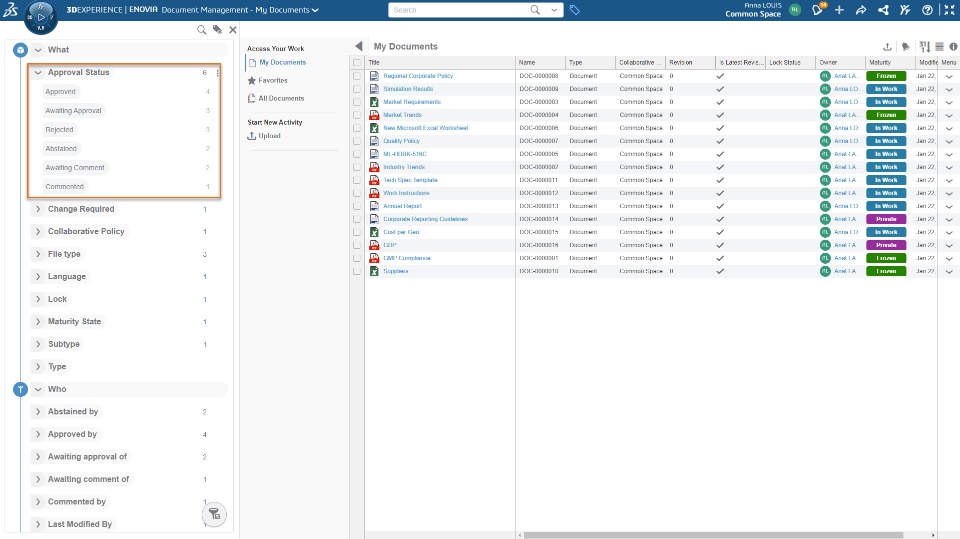The image size is (960, 539).
Task: Click the horizontal scrollbar under the table
Action: tap(713, 535)
